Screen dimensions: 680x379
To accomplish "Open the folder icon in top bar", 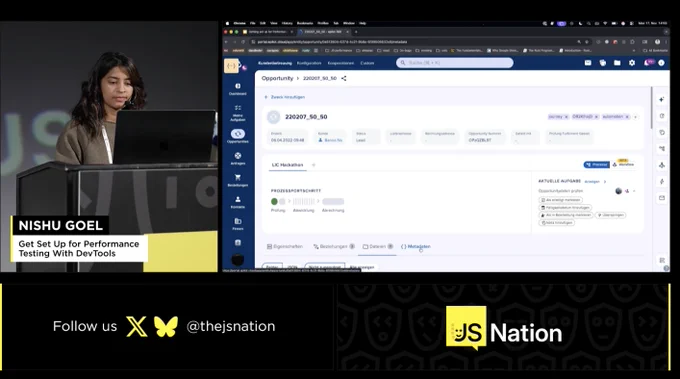I will (617, 63).
